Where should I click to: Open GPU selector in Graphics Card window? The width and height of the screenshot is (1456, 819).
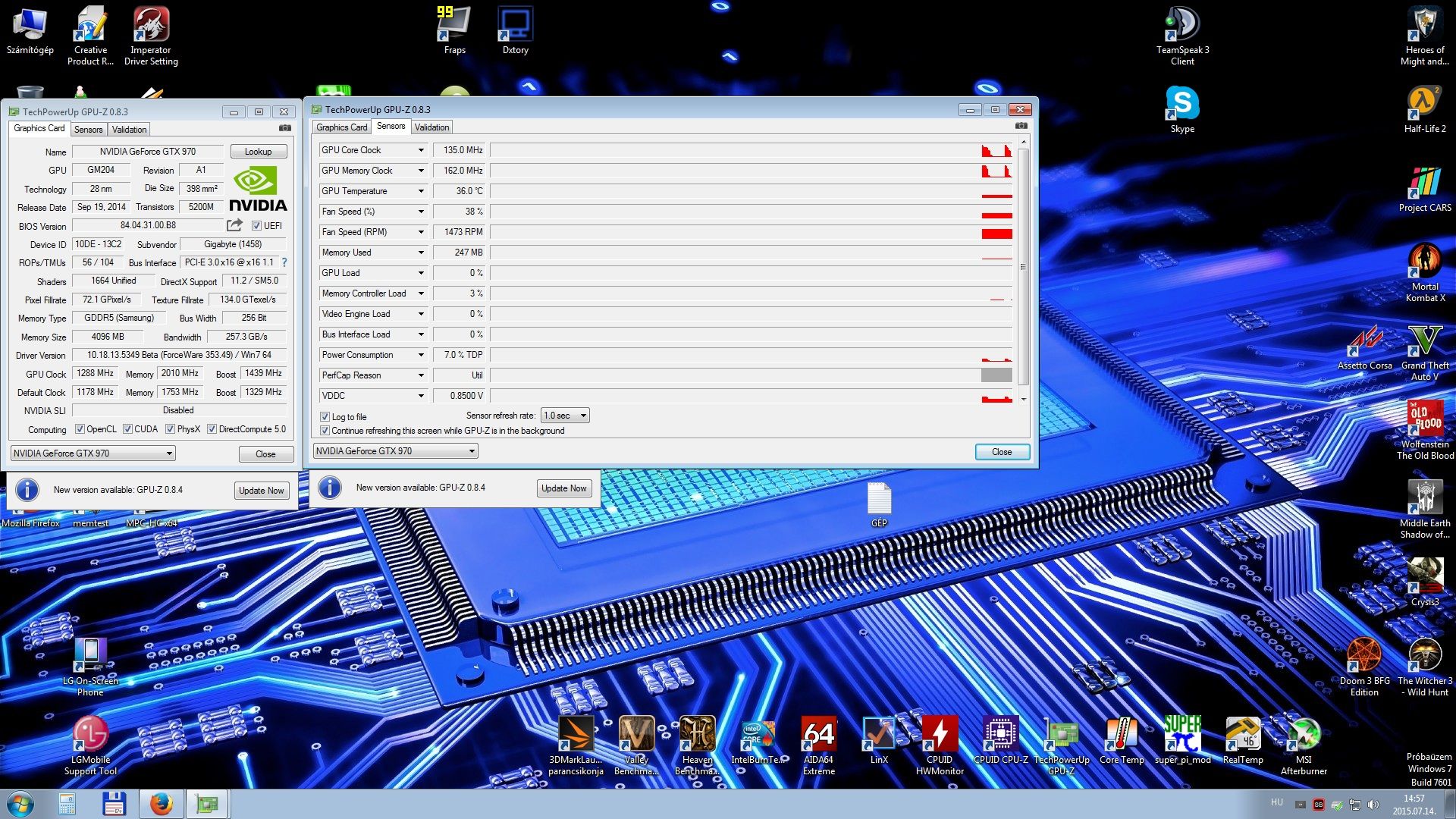point(93,453)
